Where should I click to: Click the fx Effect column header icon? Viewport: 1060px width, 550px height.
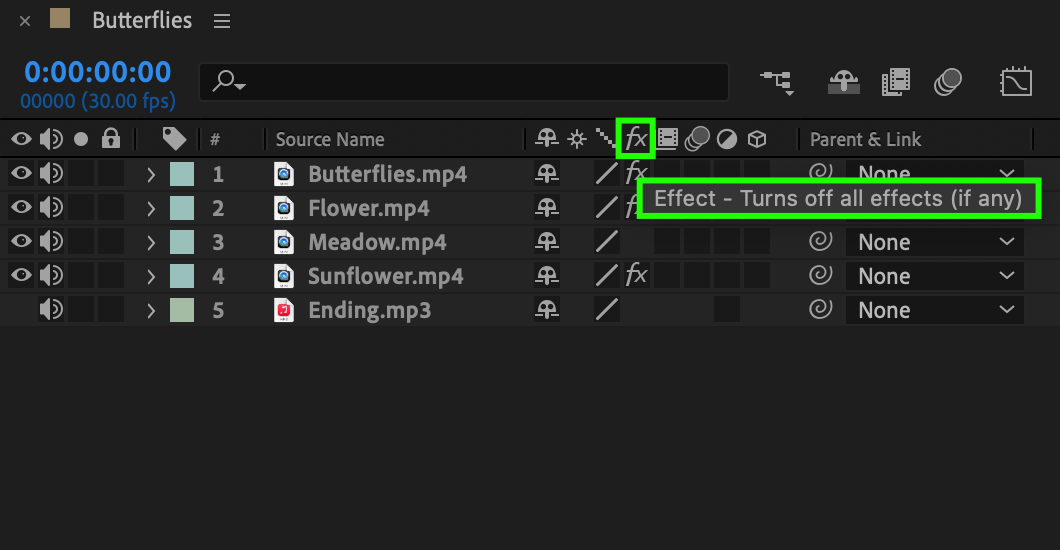(635, 139)
